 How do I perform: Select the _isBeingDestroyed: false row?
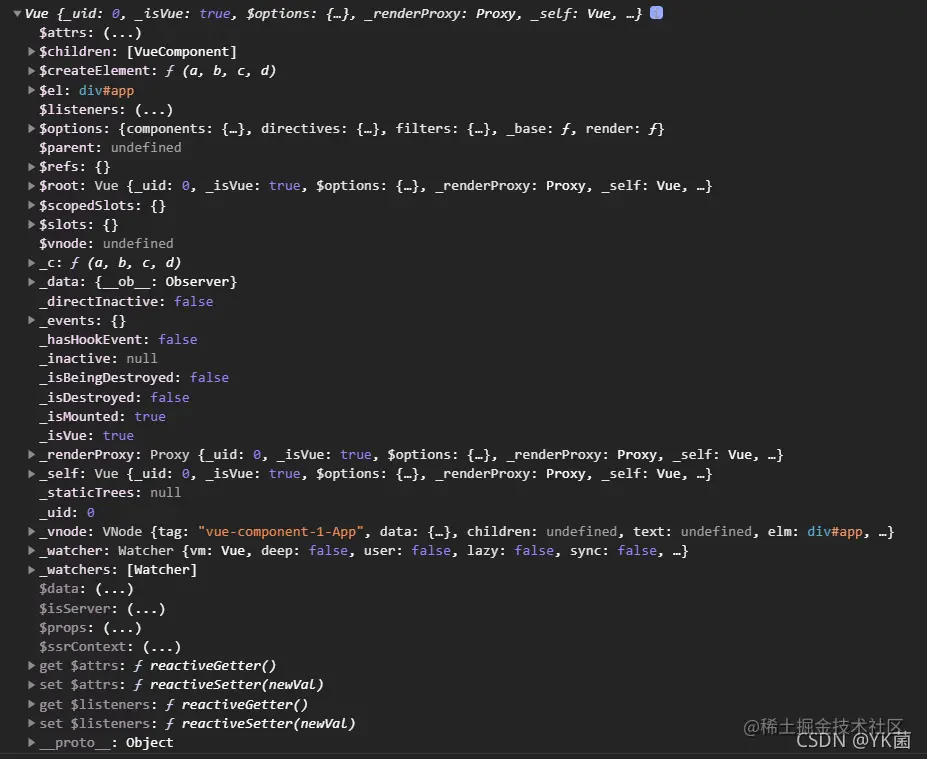click(x=134, y=378)
